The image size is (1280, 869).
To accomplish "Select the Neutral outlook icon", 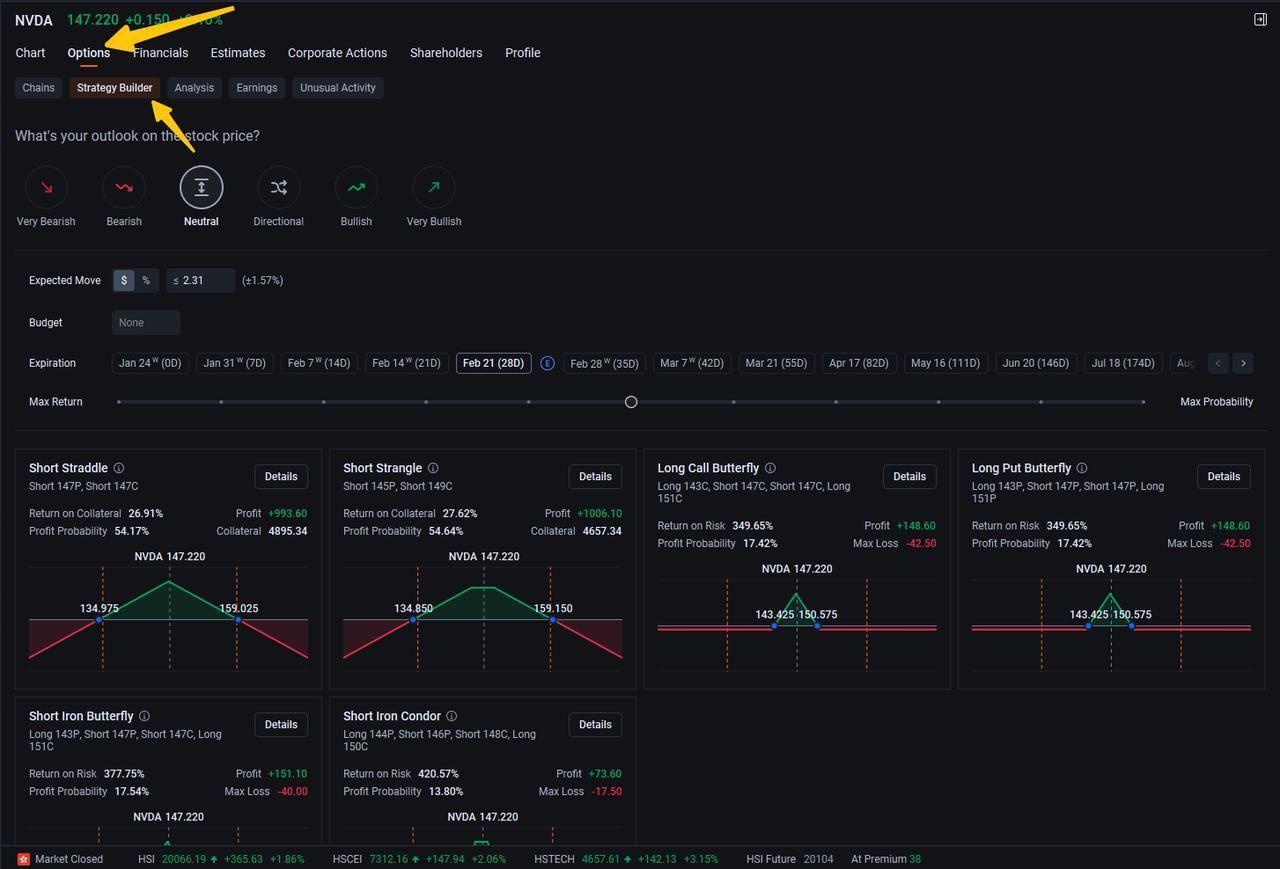I will 201,187.
